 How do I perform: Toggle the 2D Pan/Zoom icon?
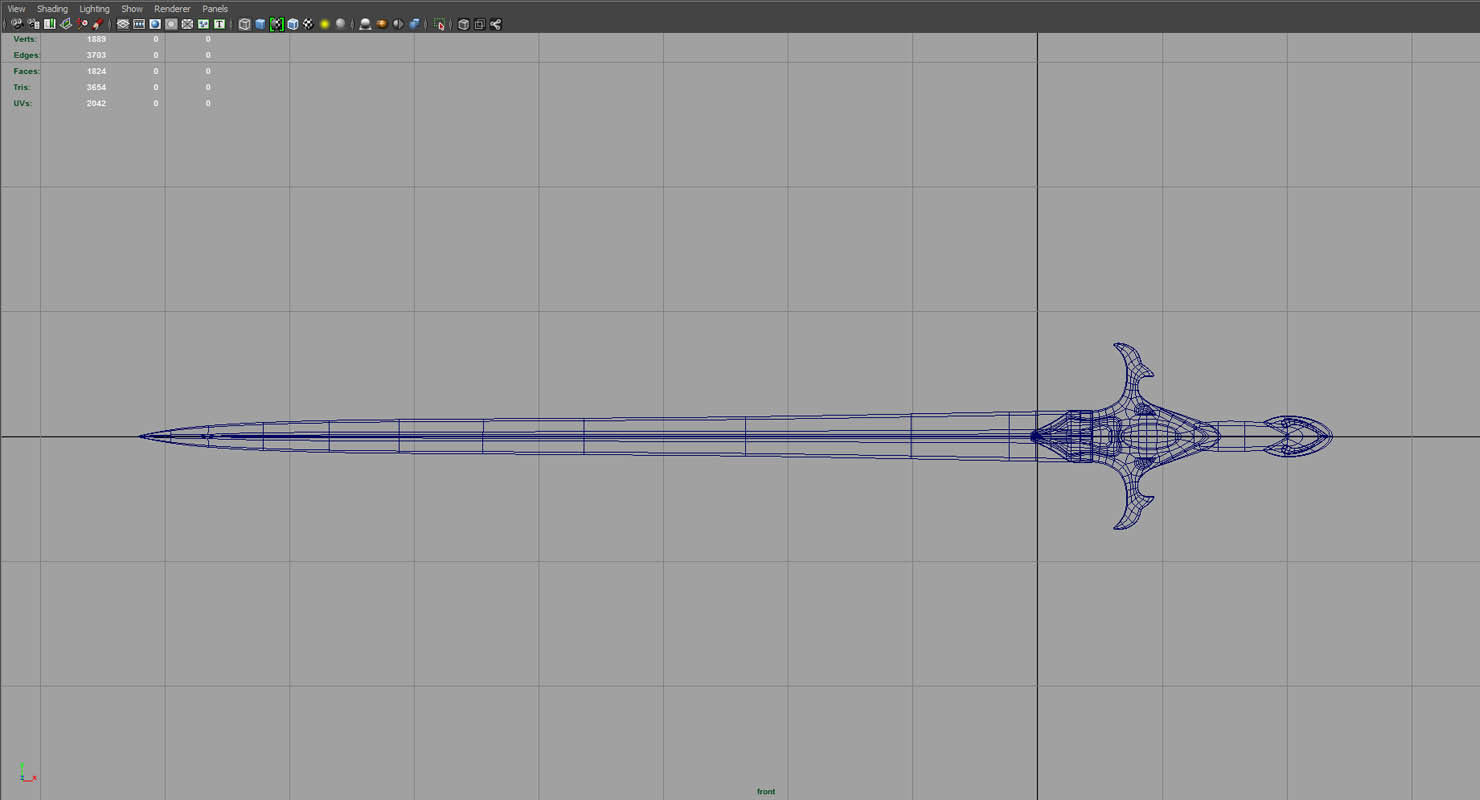[x=82, y=24]
